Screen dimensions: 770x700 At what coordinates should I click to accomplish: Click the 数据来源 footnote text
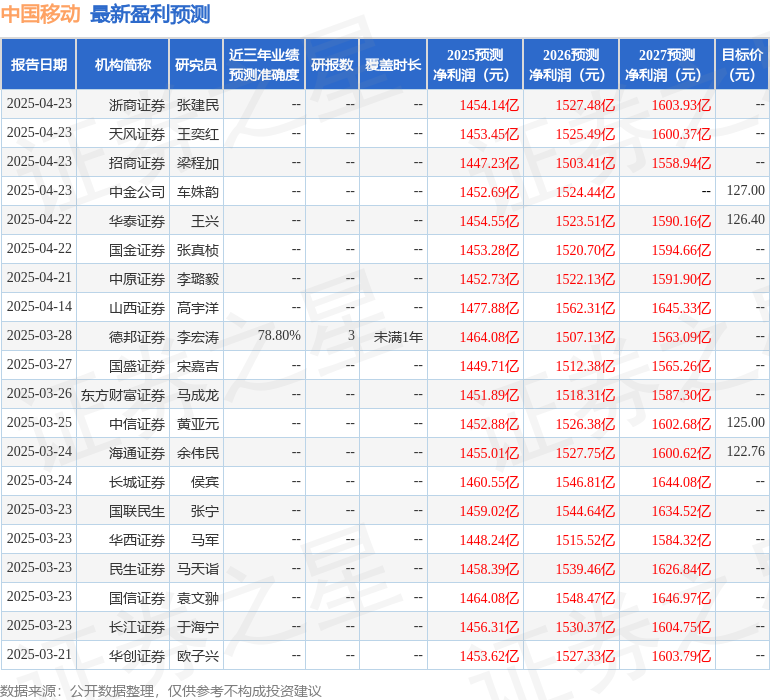(x=161, y=691)
